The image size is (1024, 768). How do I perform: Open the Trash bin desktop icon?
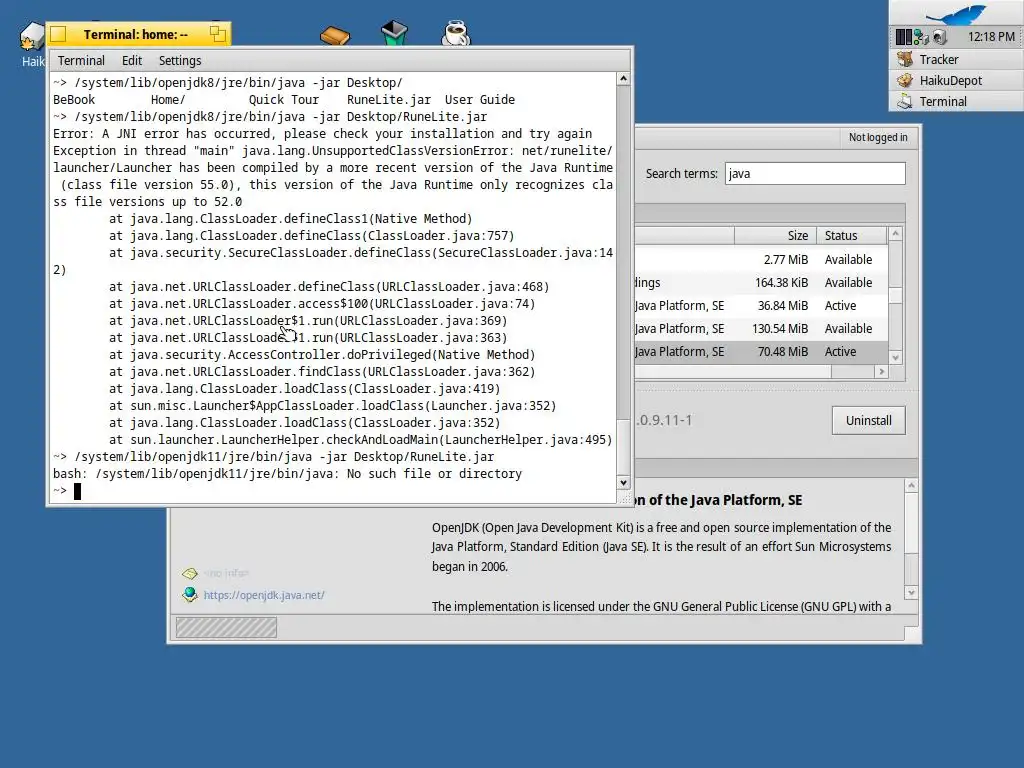click(x=394, y=33)
